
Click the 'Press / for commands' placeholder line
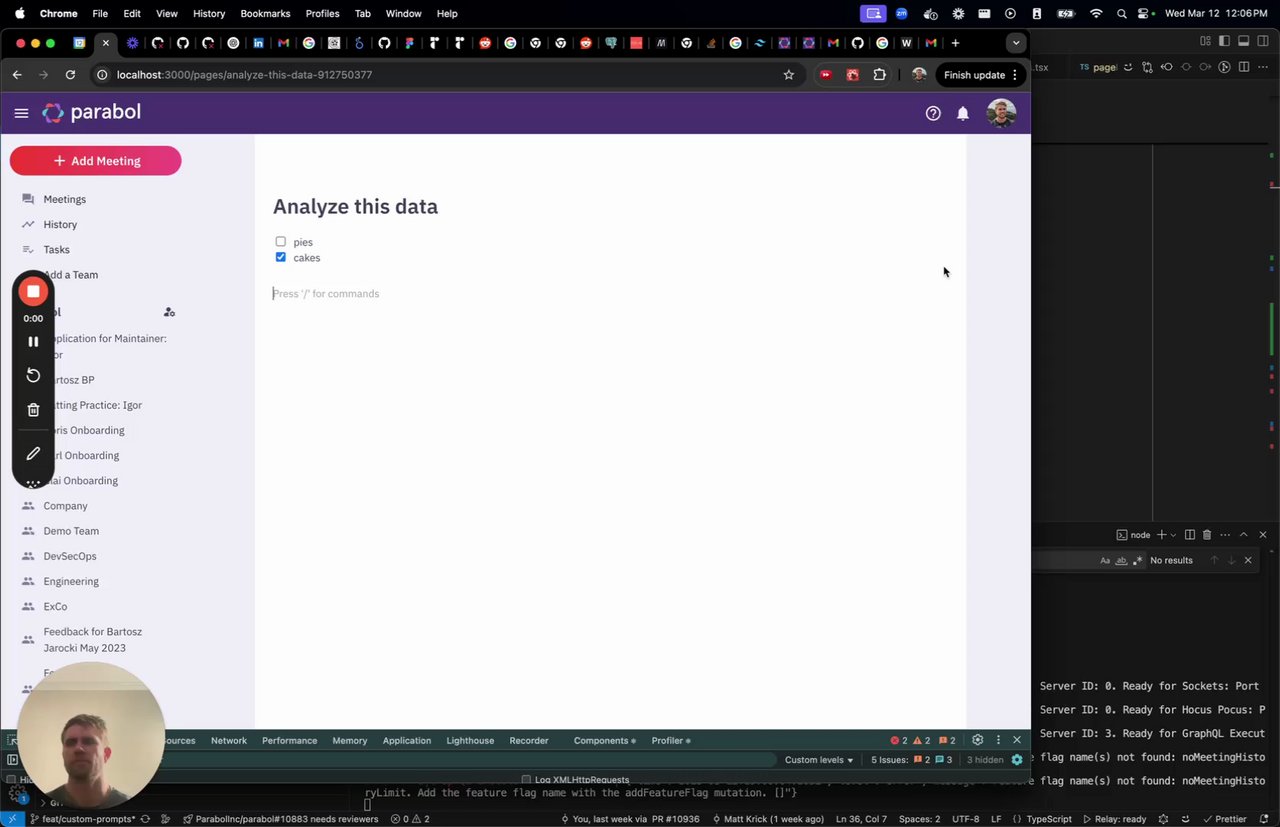coord(326,293)
